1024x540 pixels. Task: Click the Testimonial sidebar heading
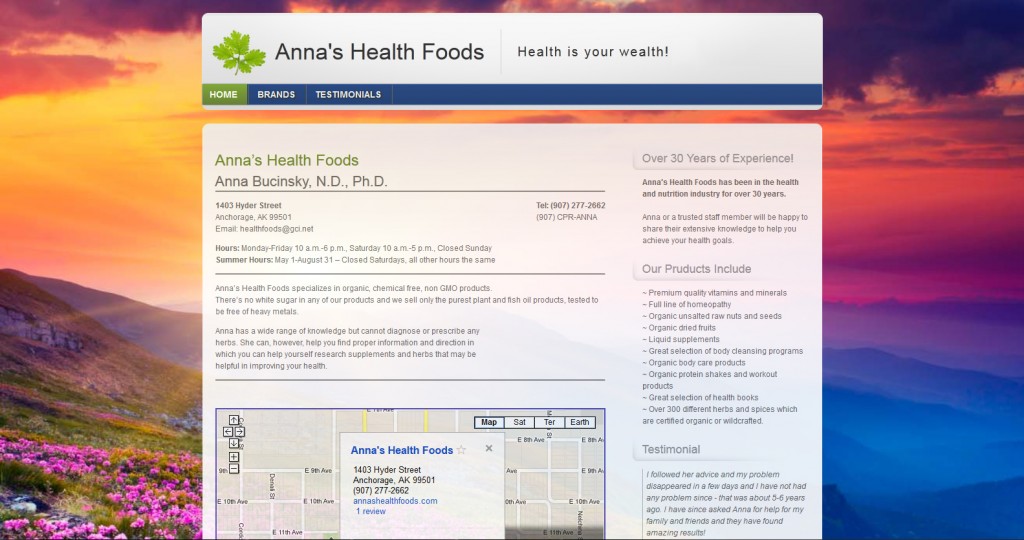click(671, 449)
